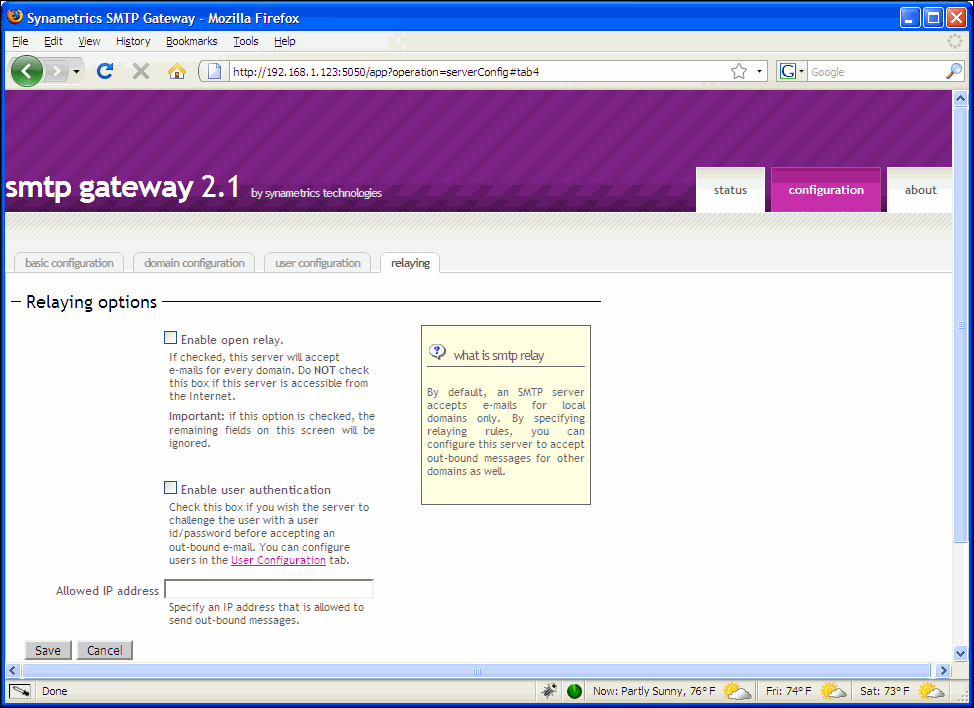Click the status bar bug icon
The height and width of the screenshot is (708, 974).
tap(549, 691)
